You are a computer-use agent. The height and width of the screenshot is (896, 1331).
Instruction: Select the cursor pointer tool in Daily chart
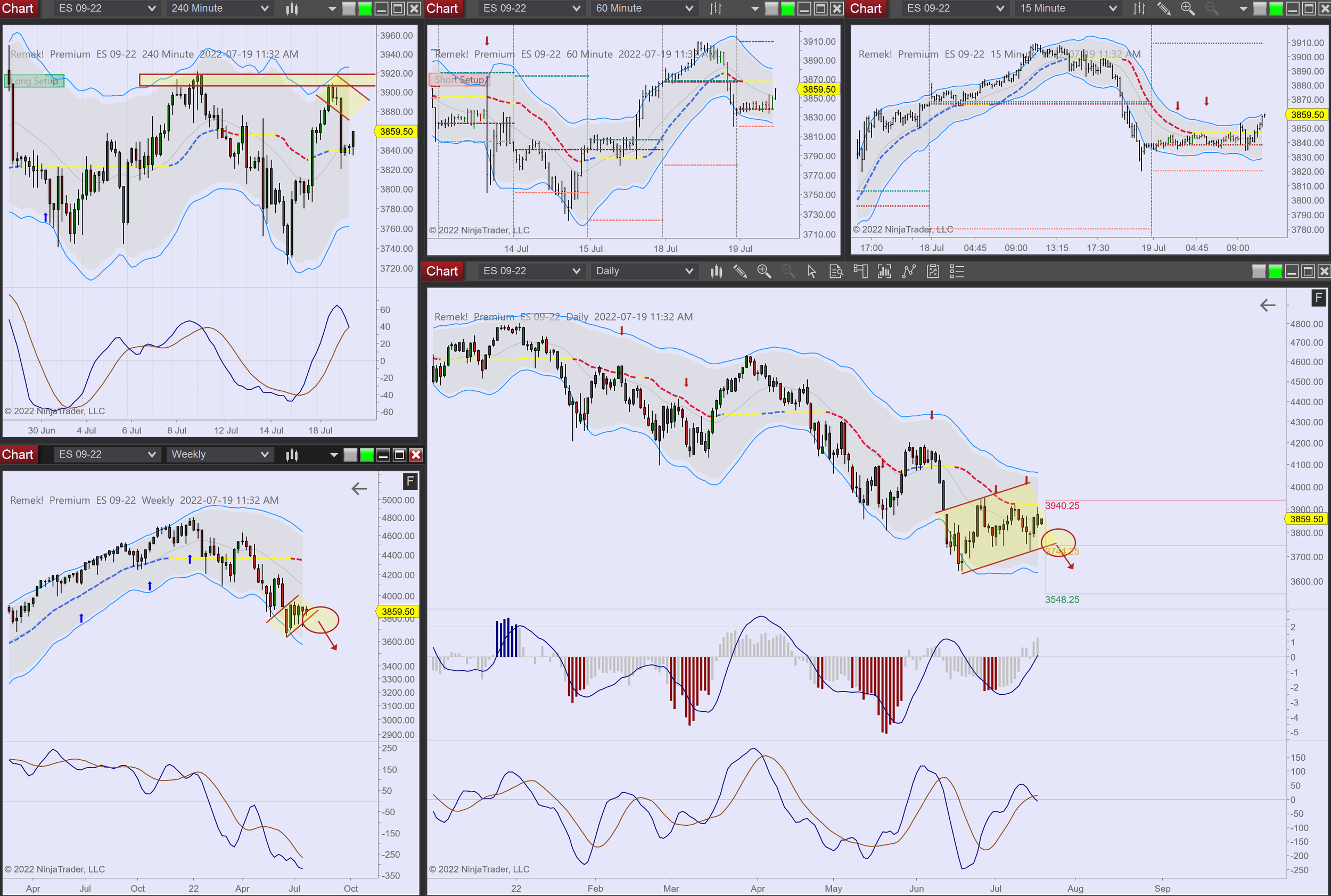[811, 272]
